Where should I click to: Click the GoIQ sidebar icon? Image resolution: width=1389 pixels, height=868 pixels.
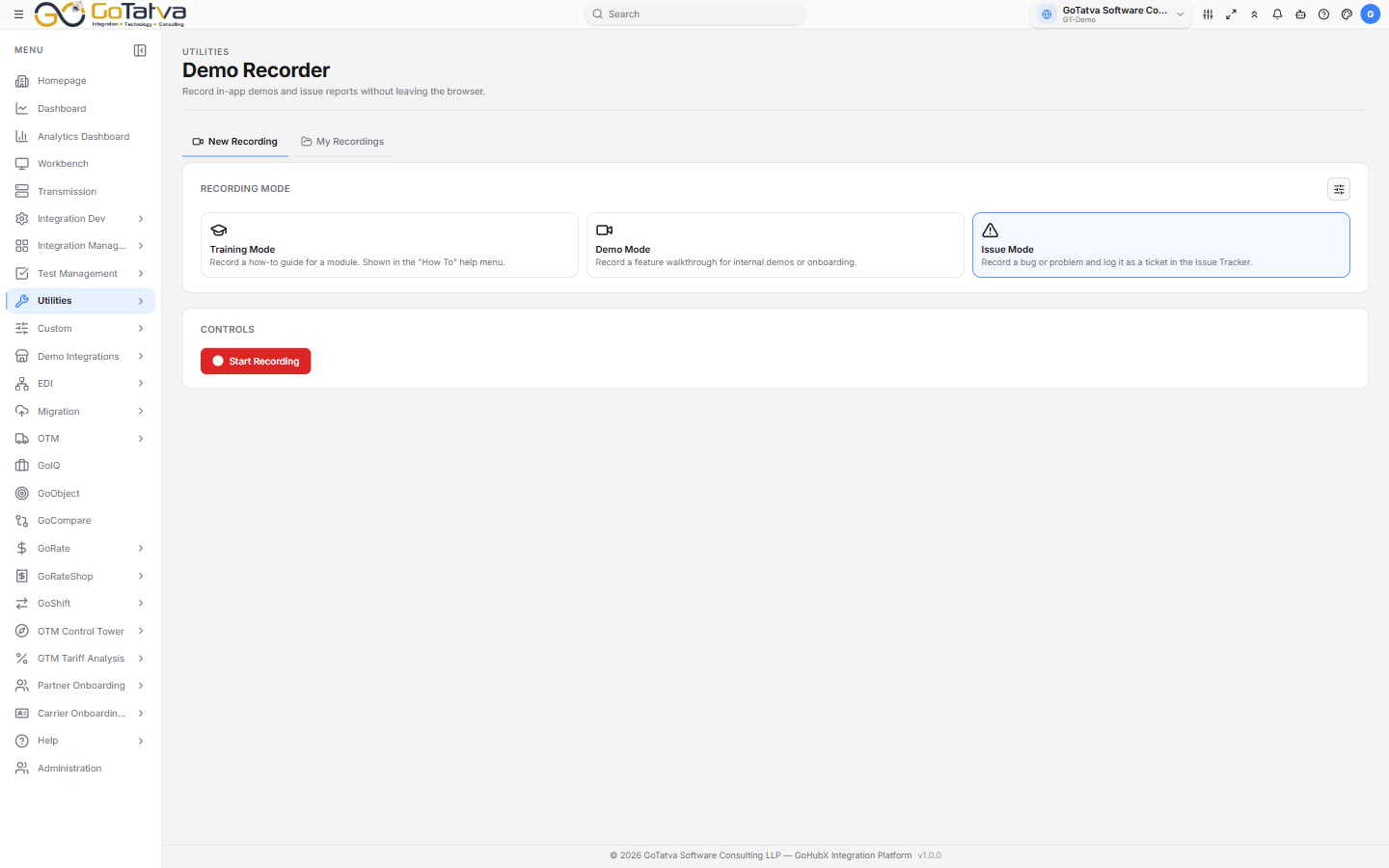[x=22, y=466]
